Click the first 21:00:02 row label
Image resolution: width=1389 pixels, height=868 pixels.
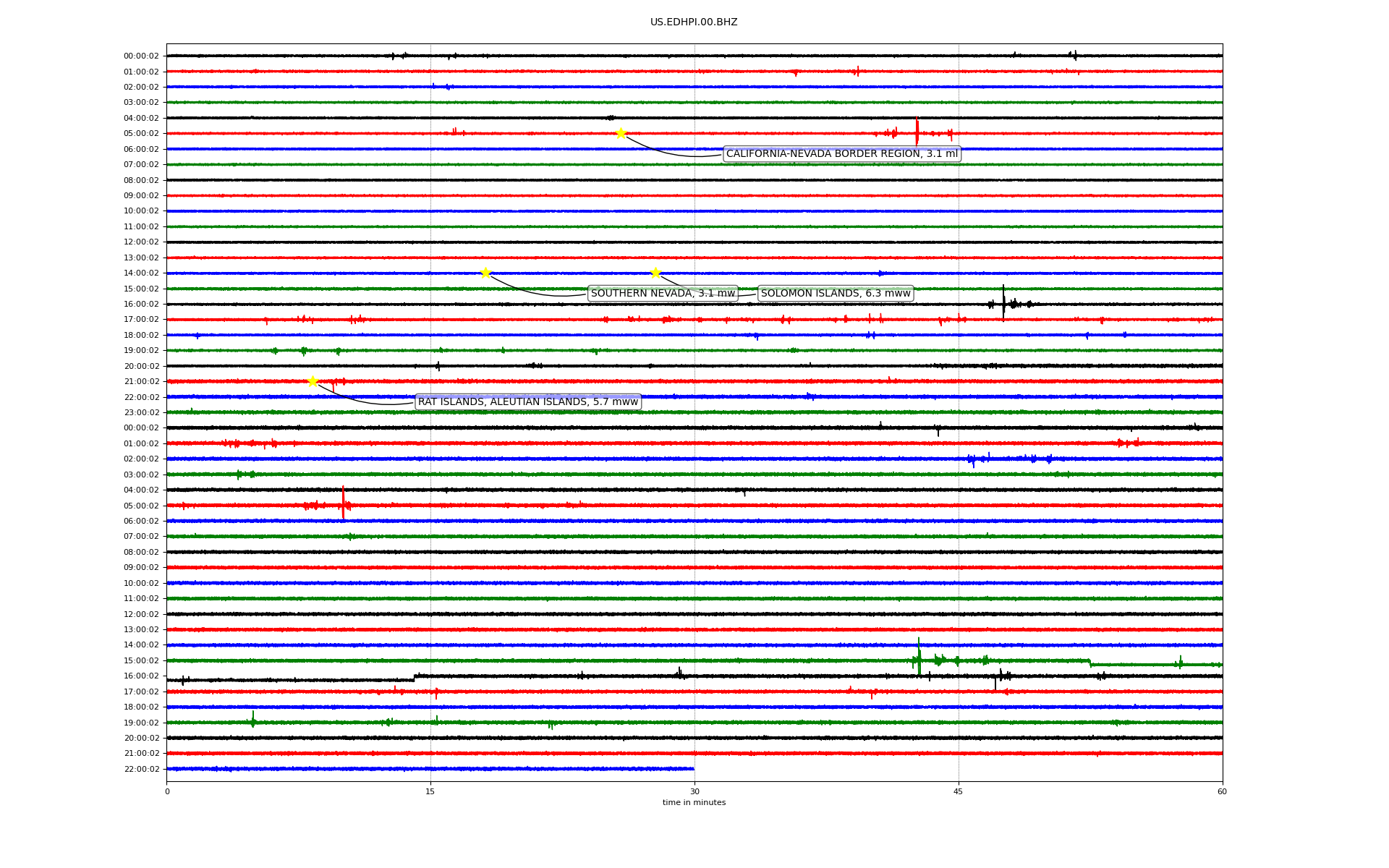click(x=141, y=382)
